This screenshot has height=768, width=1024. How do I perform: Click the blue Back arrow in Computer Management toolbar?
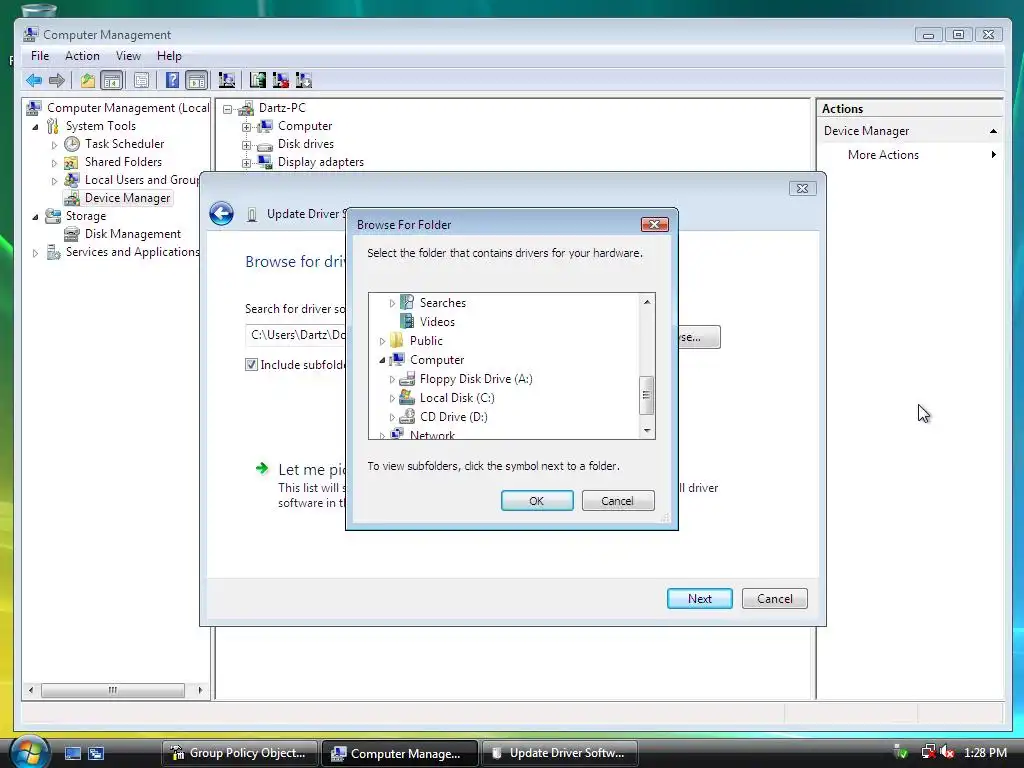tap(34, 80)
